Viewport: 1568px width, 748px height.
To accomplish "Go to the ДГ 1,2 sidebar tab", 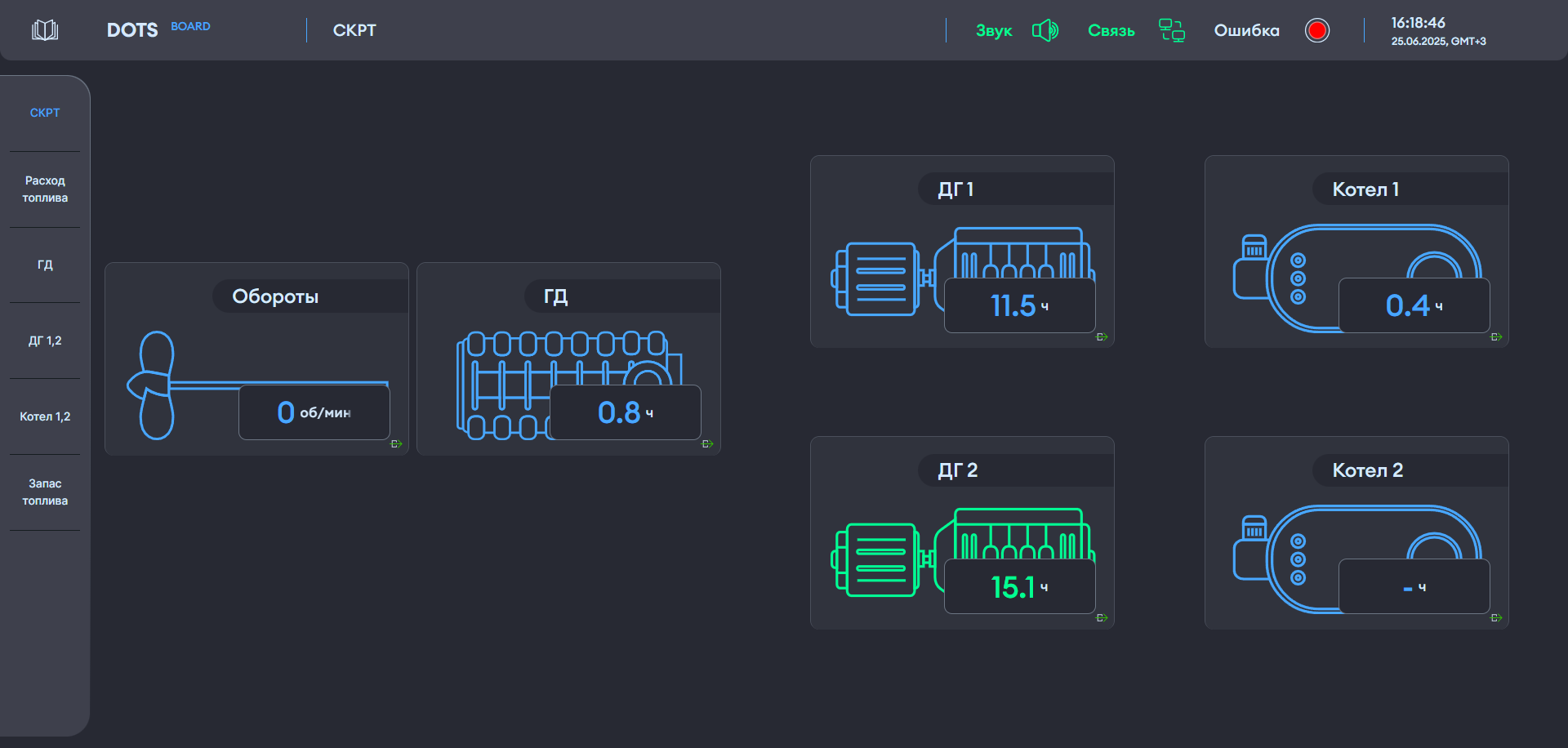I will click(x=45, y=341).
